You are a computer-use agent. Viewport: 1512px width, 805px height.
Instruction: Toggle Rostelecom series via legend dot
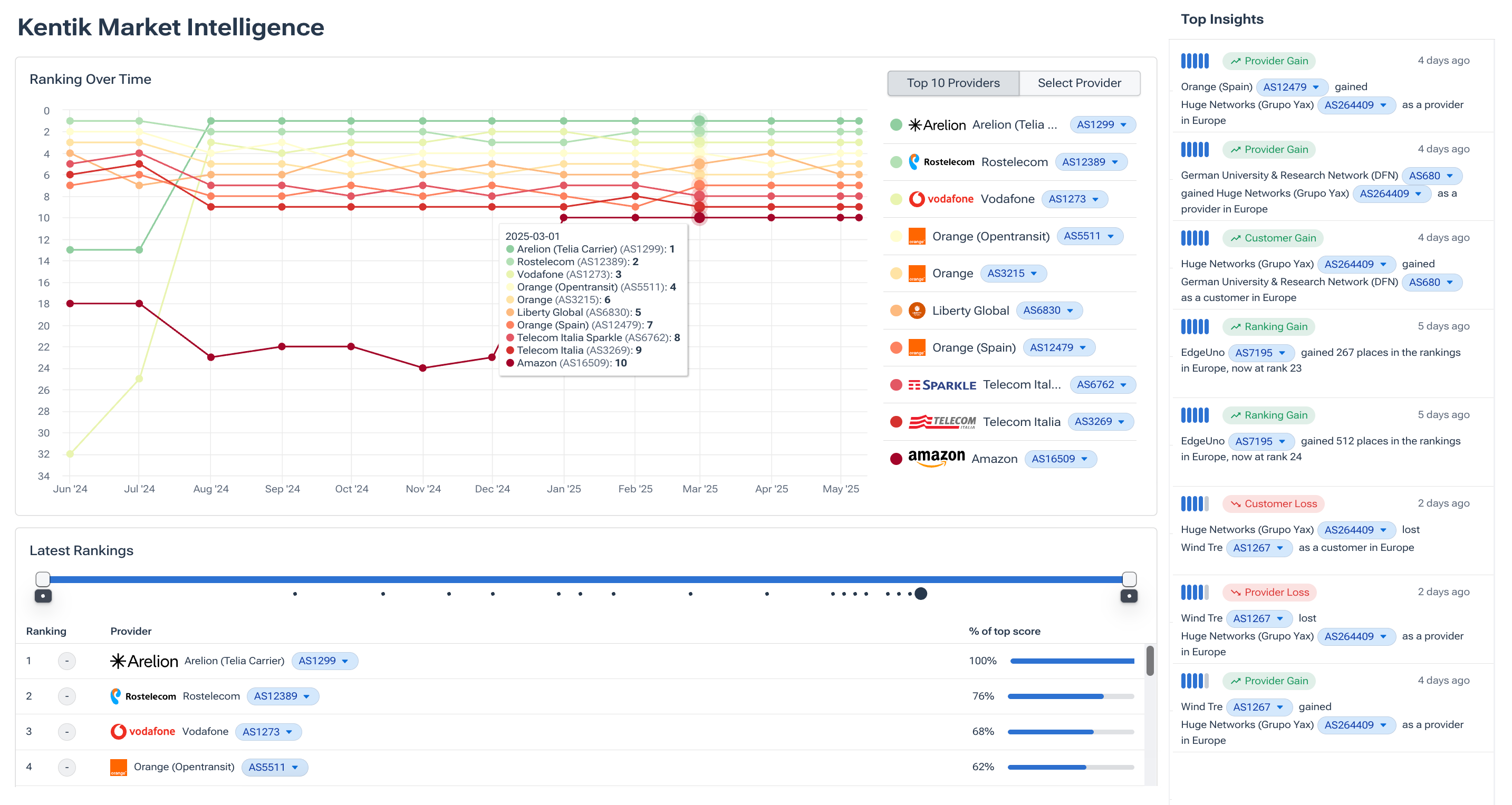point(895,162)
